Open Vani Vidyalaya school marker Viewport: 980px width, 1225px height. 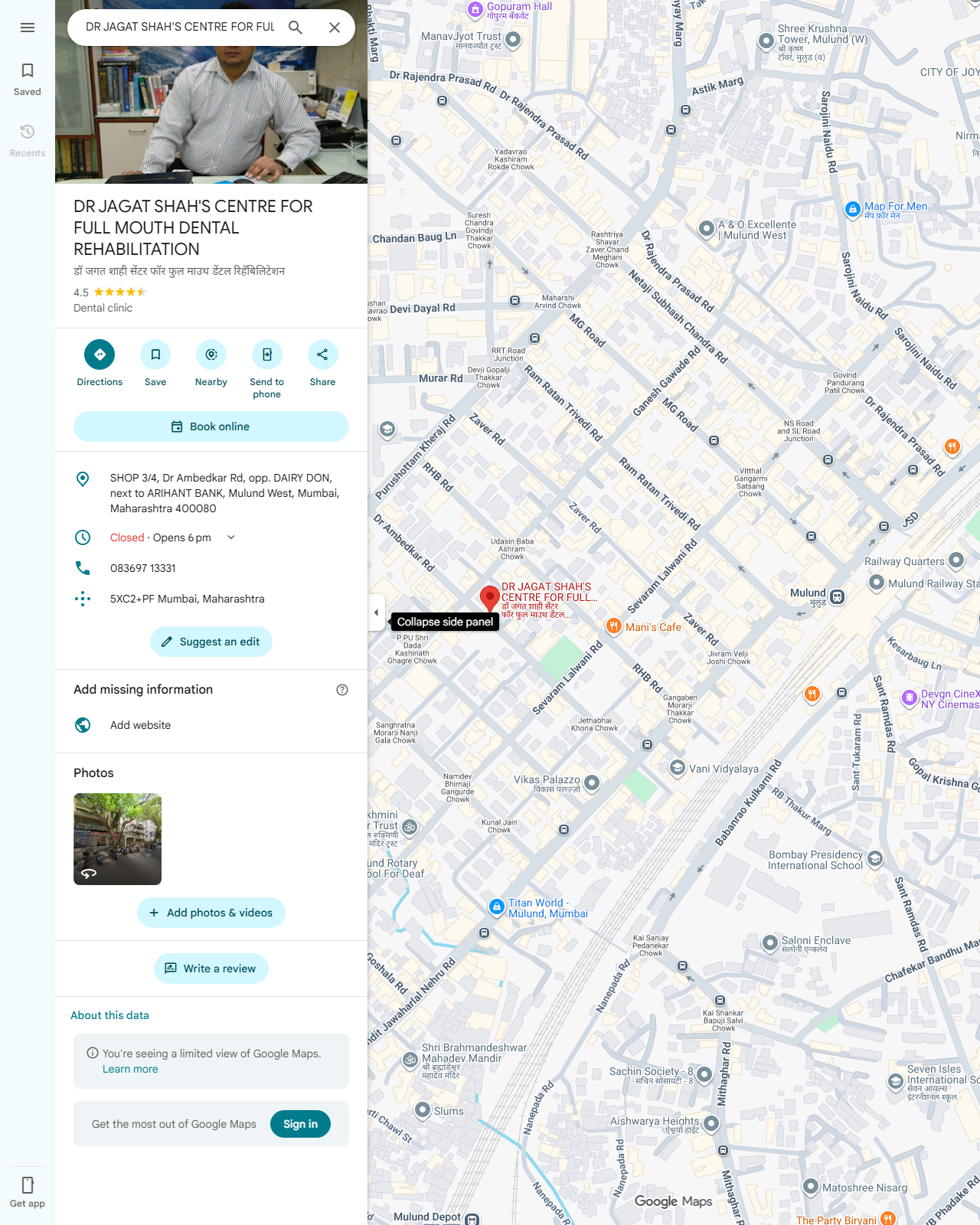678,768
